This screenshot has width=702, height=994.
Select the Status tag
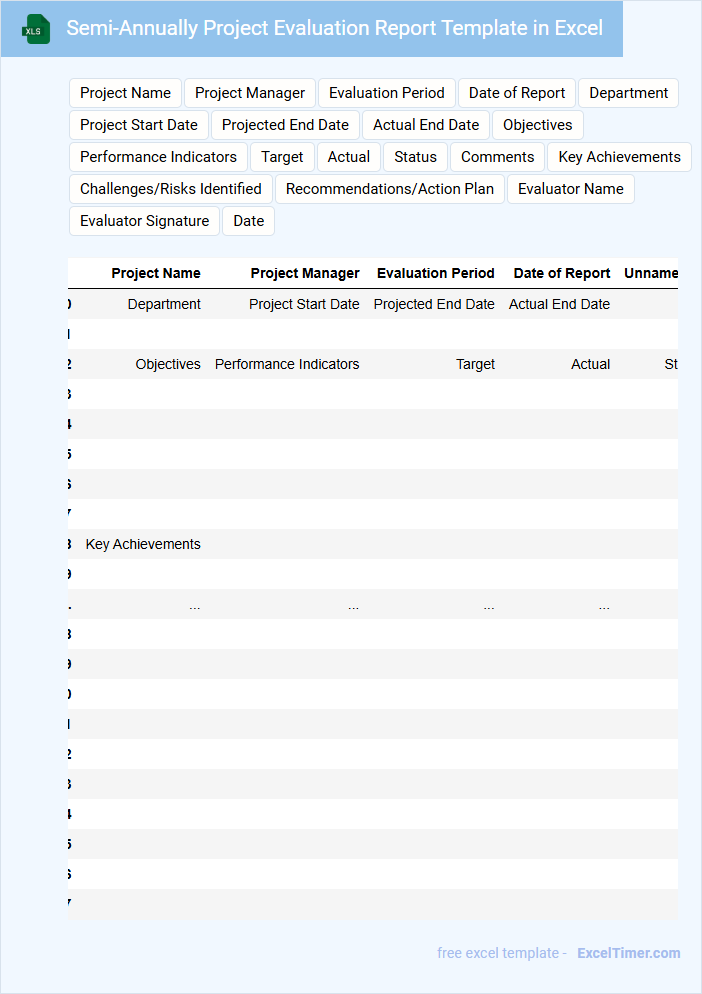pos(415,157)
